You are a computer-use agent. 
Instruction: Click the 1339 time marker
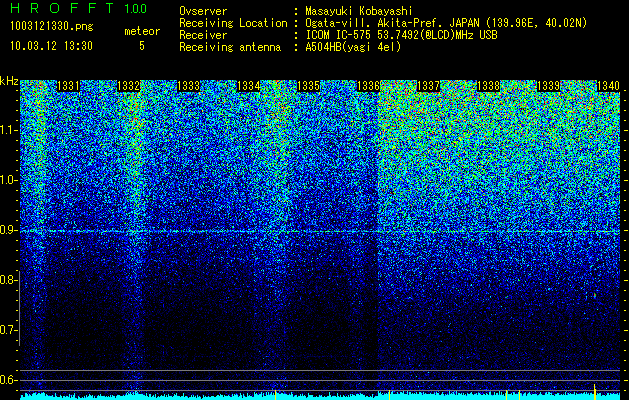point(548,86)
